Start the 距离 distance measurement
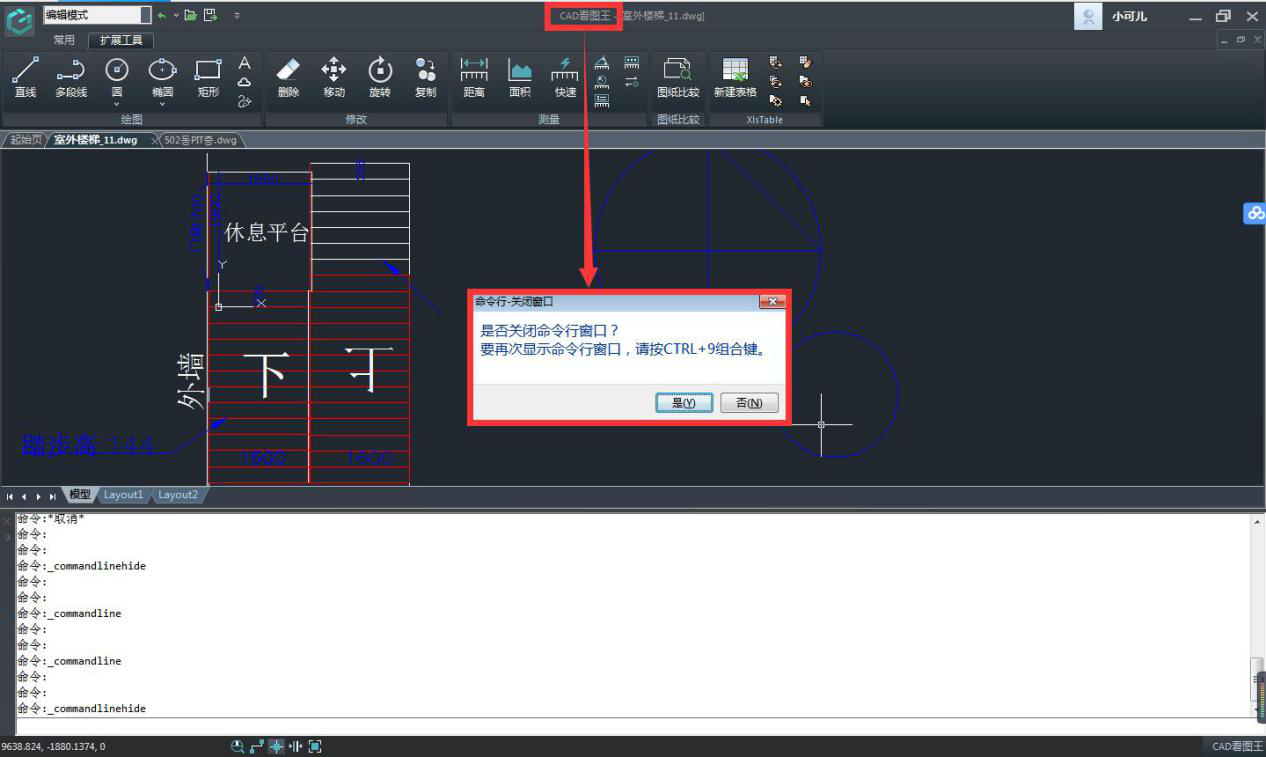This screenshot has width=1266, height=757. point(474,78)
